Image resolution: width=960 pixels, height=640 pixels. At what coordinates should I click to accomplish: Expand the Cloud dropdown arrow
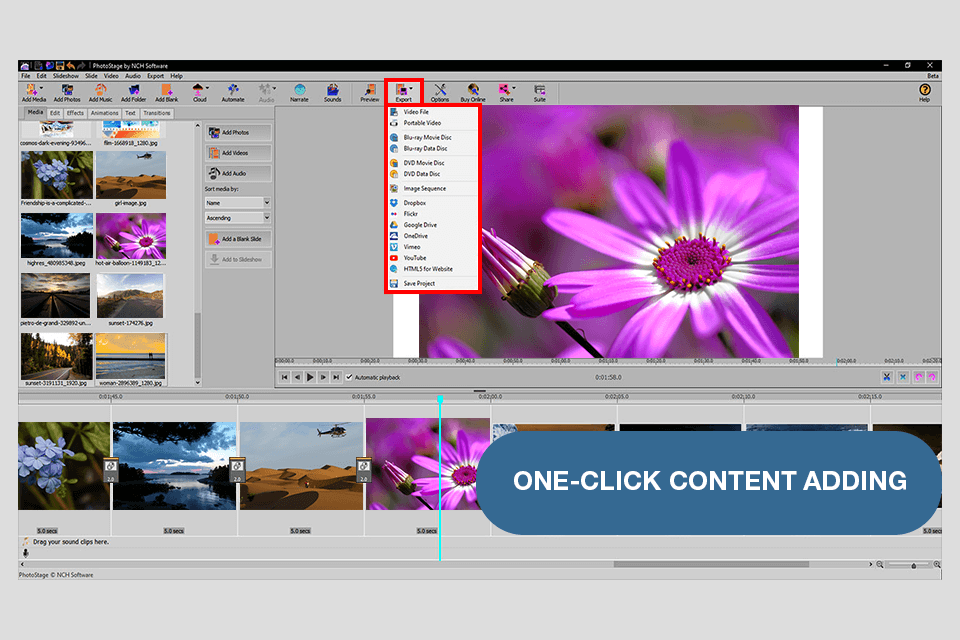pyautogui.click(x=208, y=88)
